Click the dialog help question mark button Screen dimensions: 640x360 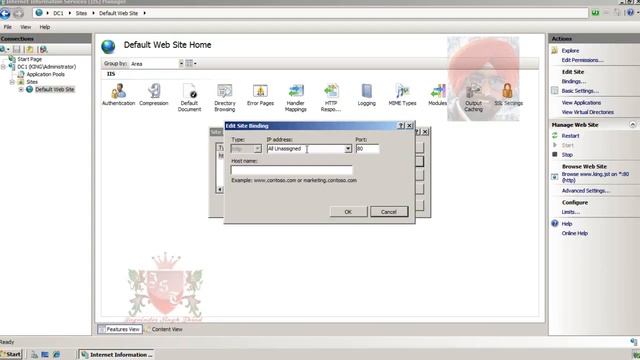401,126
